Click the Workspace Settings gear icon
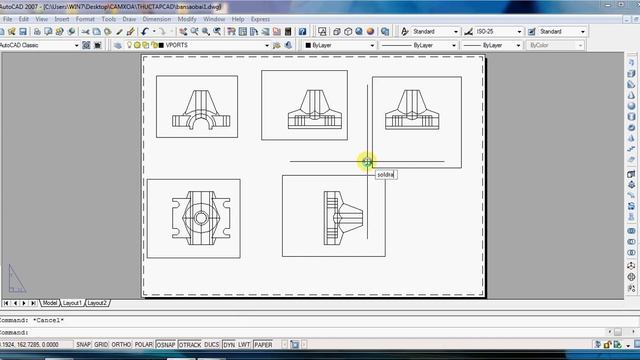Viewport: 640px width, 360px height. click(86, 45)
